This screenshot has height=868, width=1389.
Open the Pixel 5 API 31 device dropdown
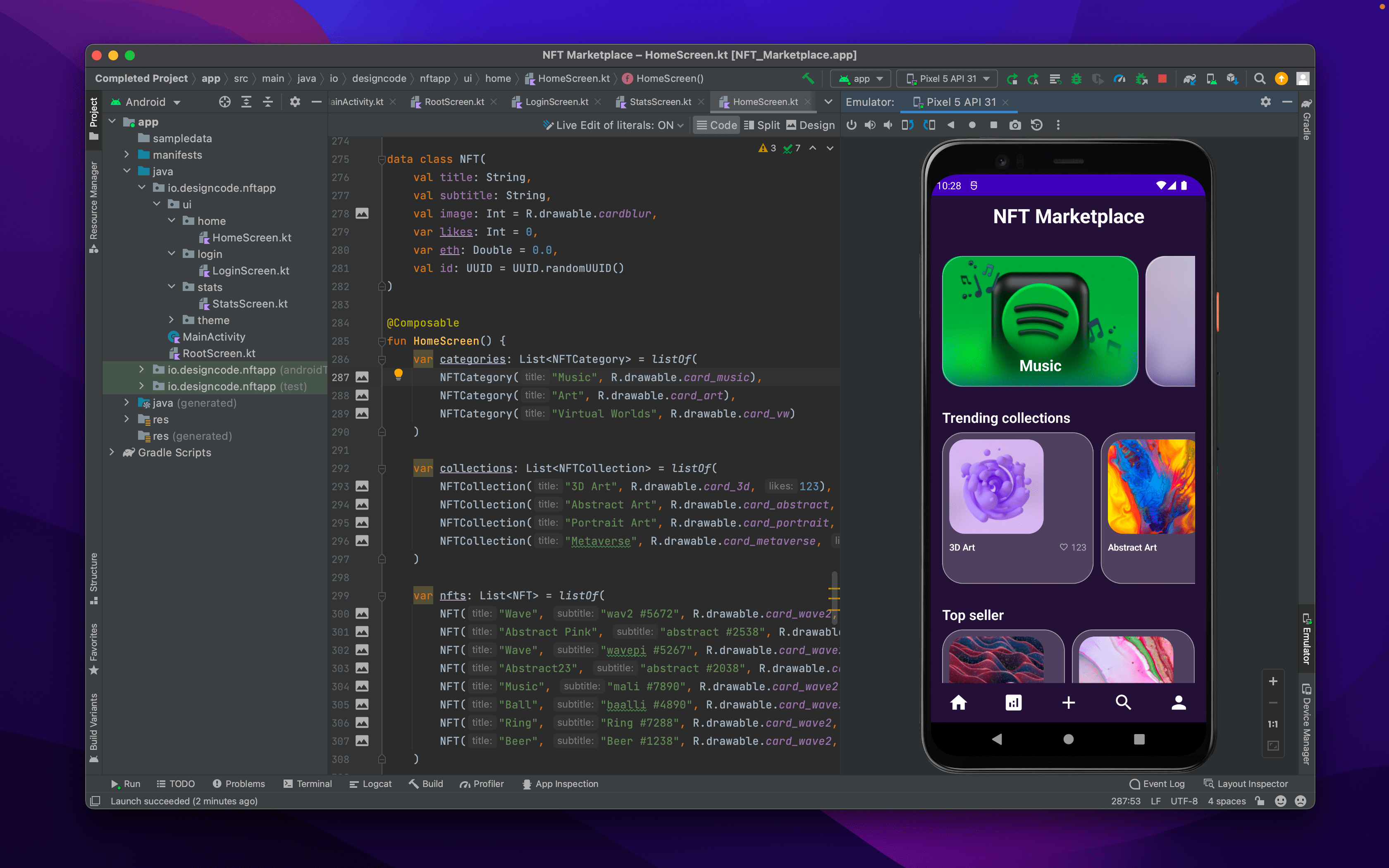[x=947, y=79]
